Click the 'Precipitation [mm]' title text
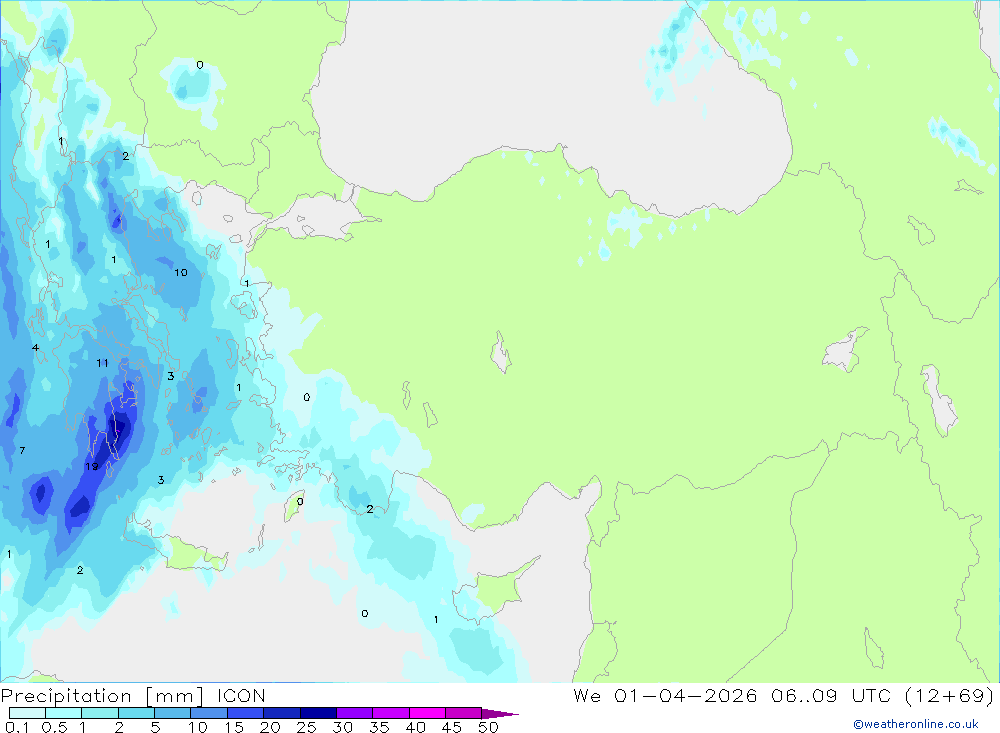The image size is (1000, 733). click(102, 696)
